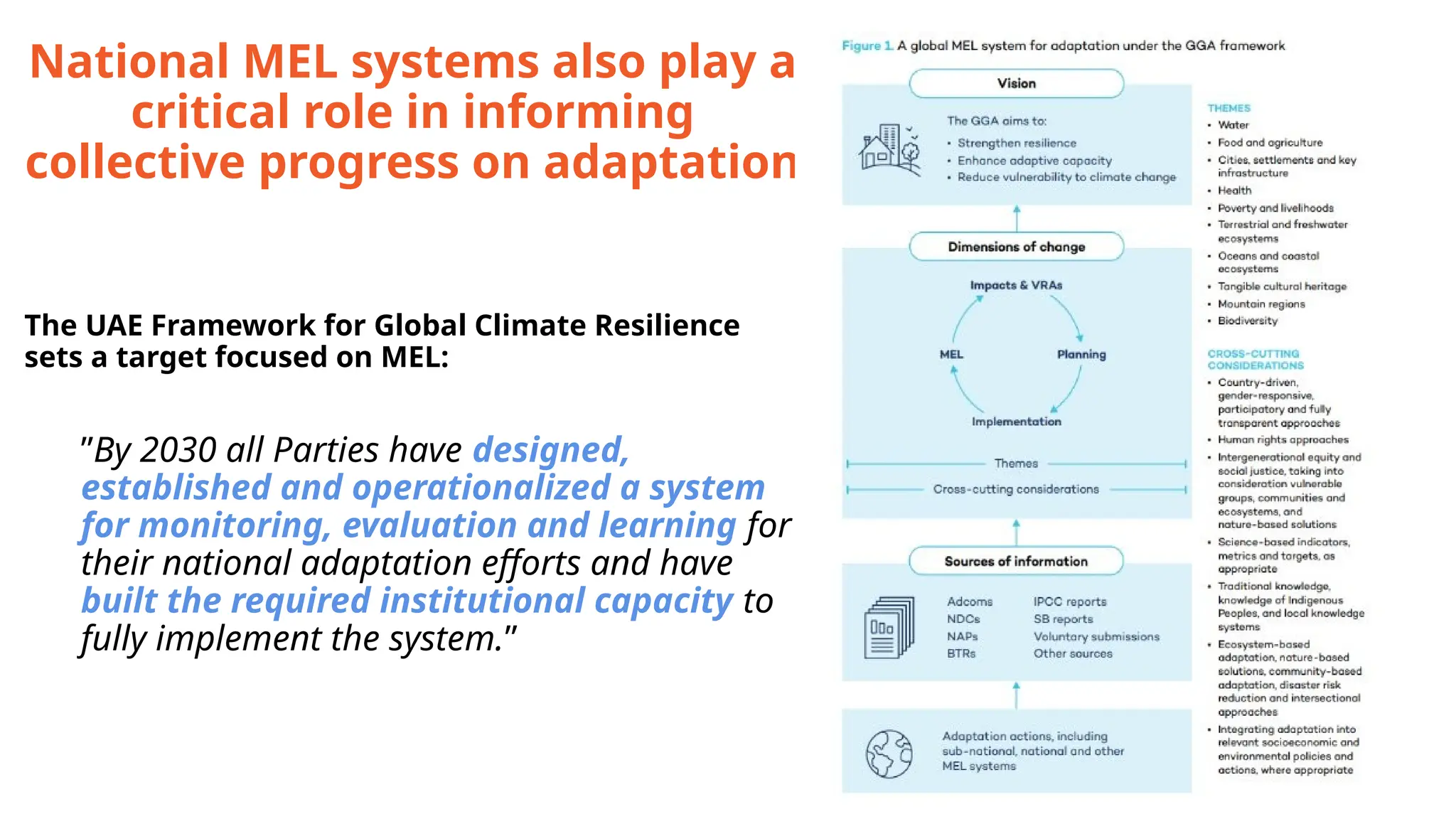The width and height of the screenshot is (1456, 819).
Task: Click the arrow above Sources of information
Action: click(x=1016, y=532)
